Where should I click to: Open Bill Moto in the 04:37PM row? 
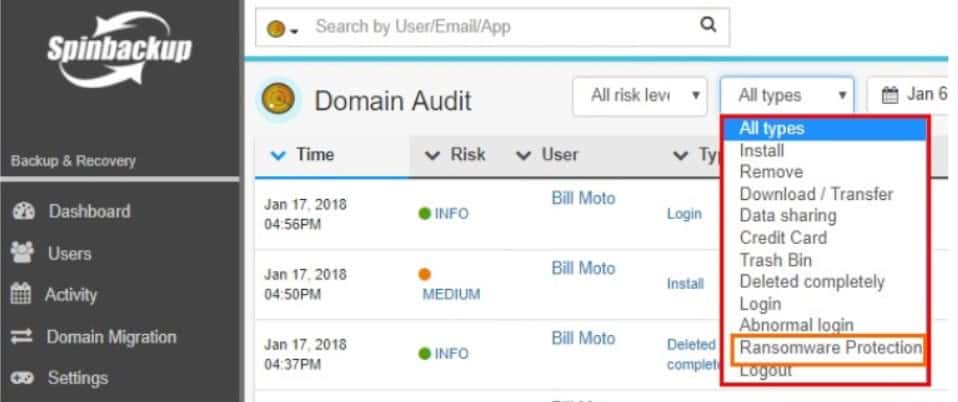tap(583, 339)
